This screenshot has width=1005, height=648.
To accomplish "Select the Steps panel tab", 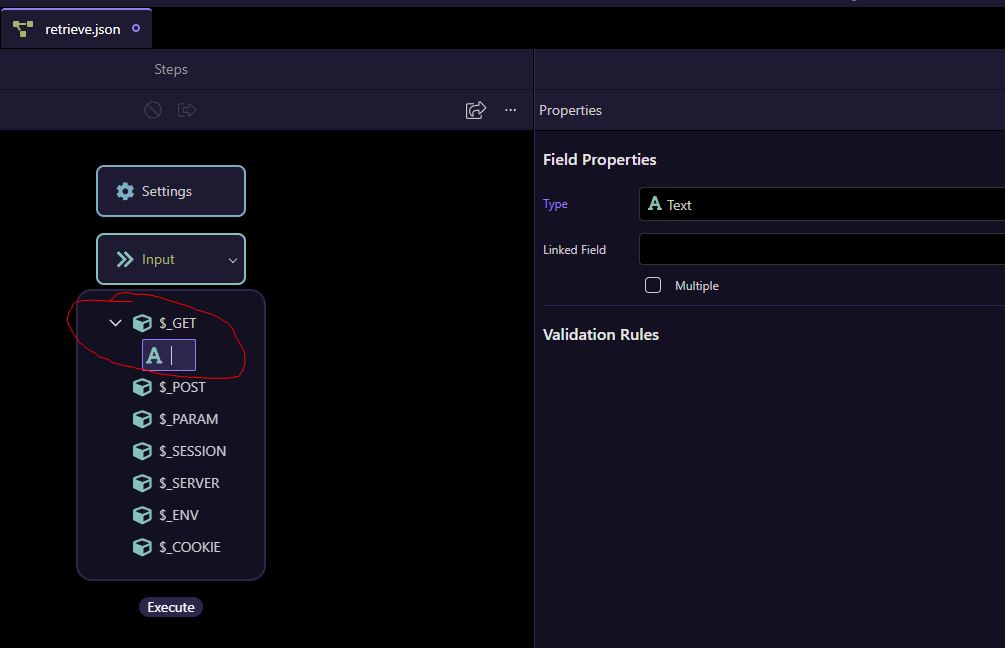I will tap(170, 69).
